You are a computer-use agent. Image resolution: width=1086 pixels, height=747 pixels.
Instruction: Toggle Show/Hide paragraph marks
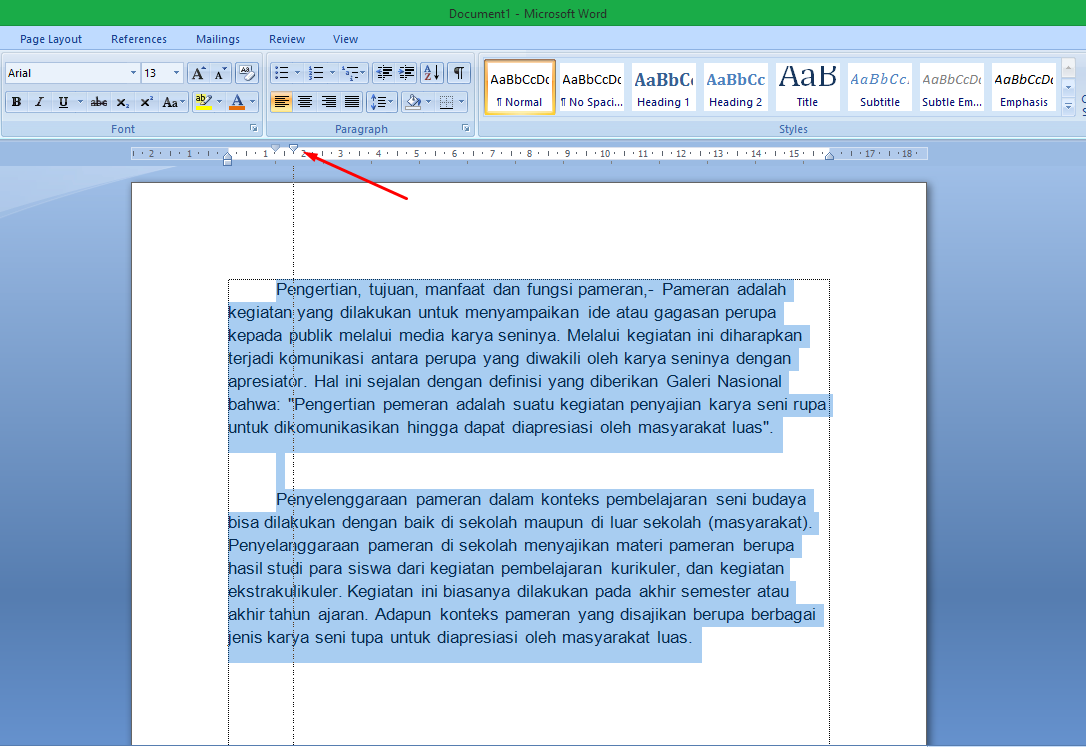click(459, 73)
